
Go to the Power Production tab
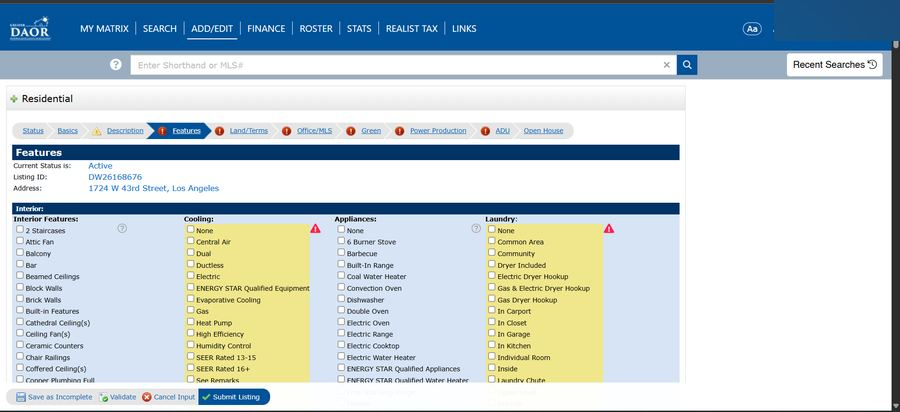coord(438,131)
